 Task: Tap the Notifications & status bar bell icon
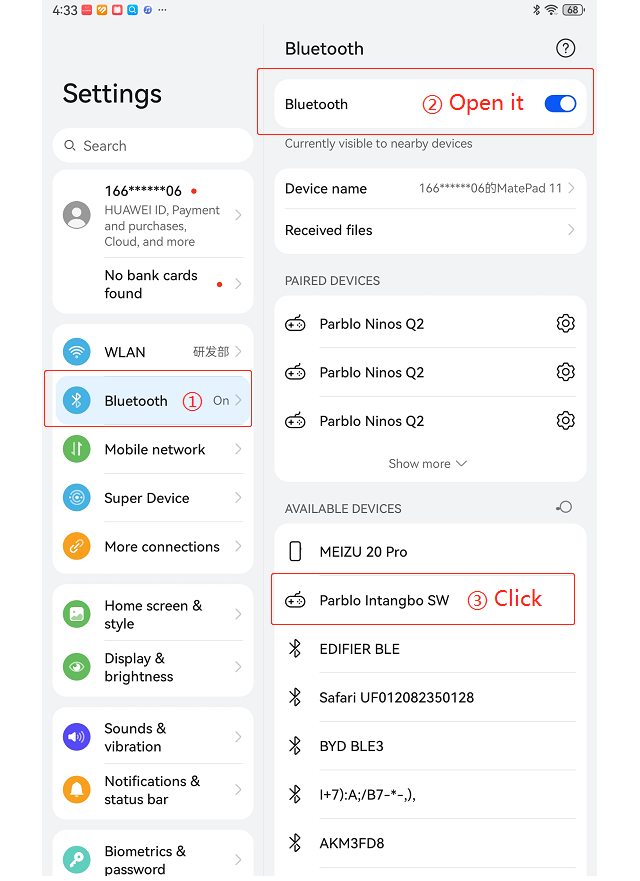pyautogui.click(x=77, y=789)
